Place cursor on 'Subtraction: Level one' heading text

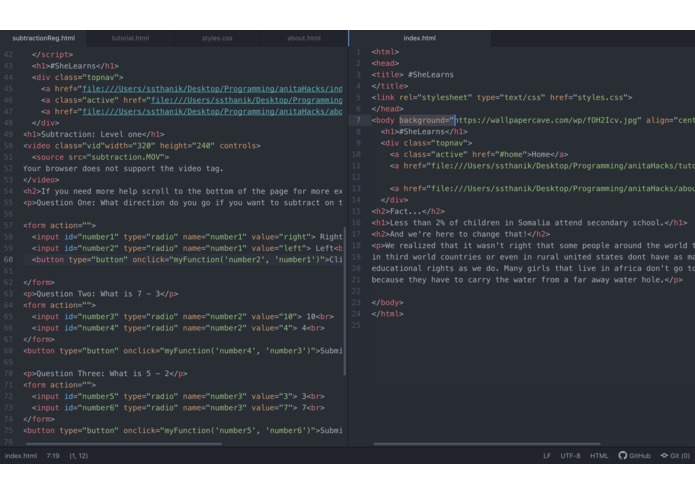click(92, 134)
